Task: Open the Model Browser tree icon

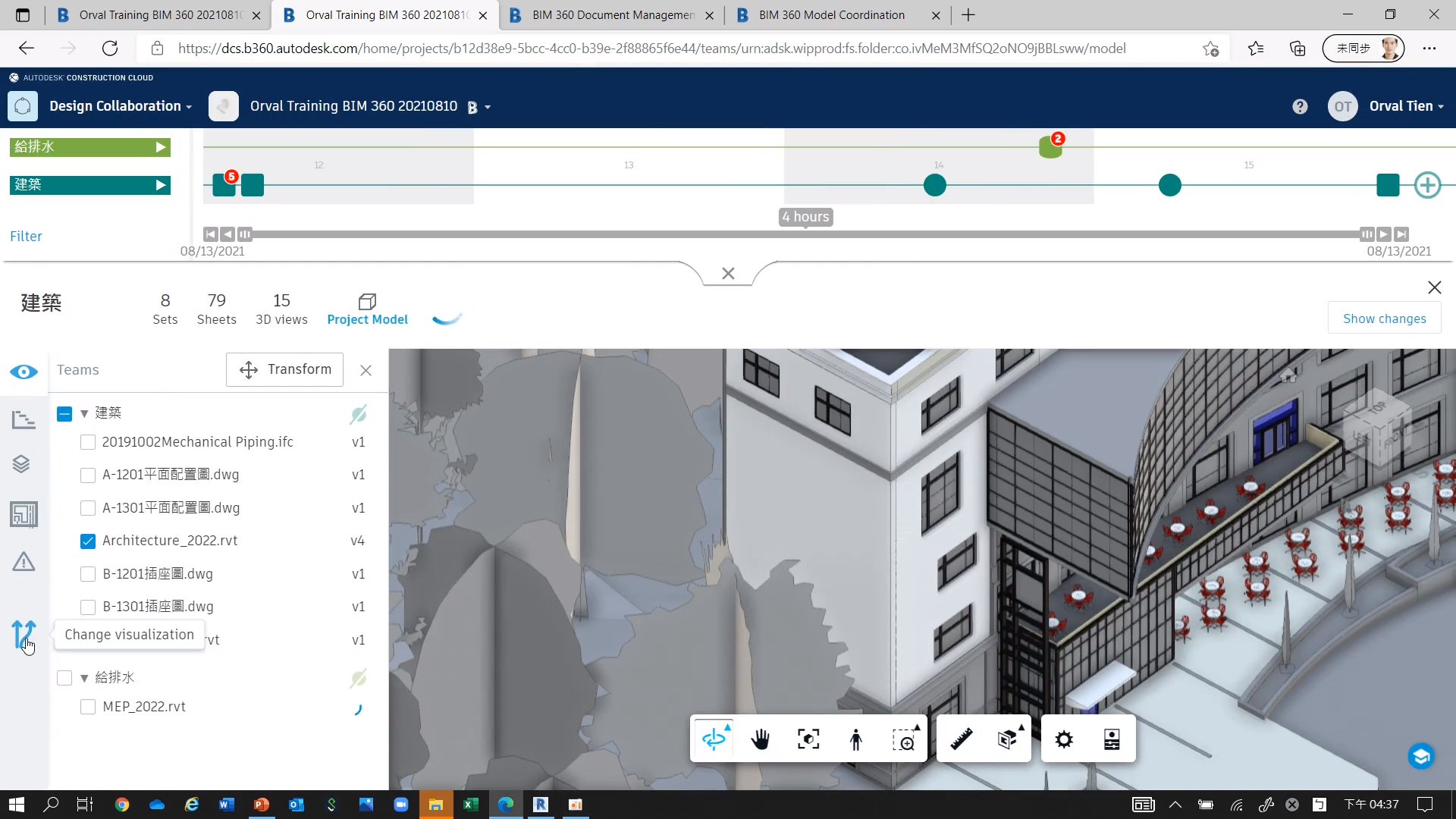Action: pyautogui.click(x=24, y=419)
